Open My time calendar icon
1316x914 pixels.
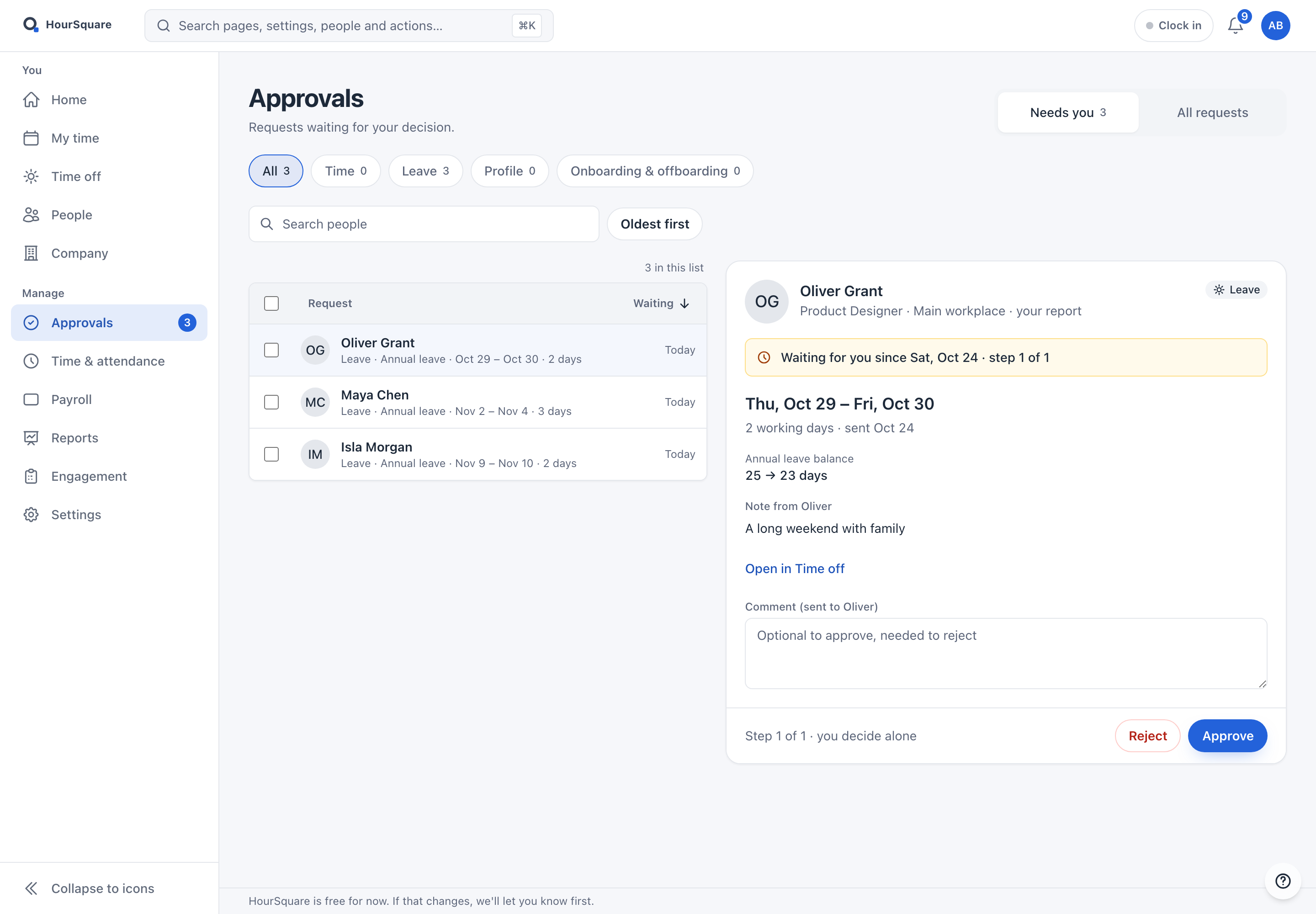[31, 138]
